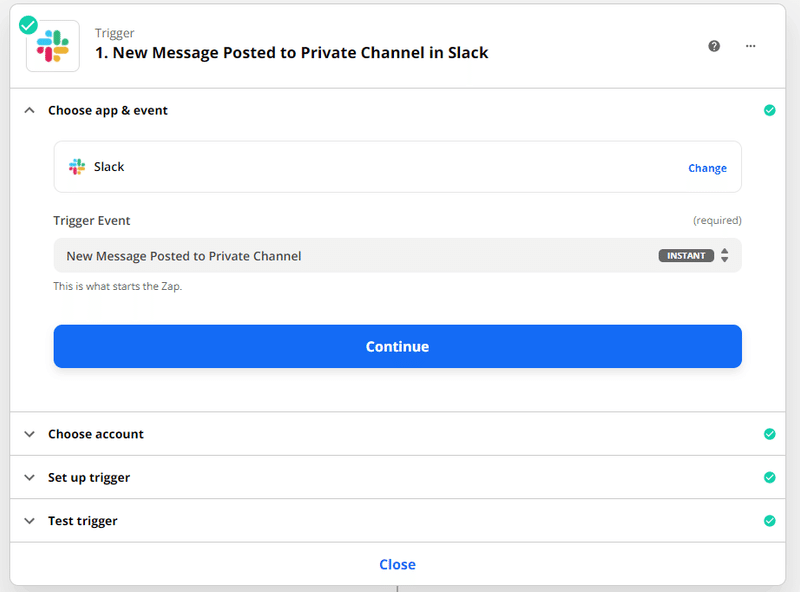Open the three-dot more options menu
This screenshot has width=800, height=592.
click(750, 46)
